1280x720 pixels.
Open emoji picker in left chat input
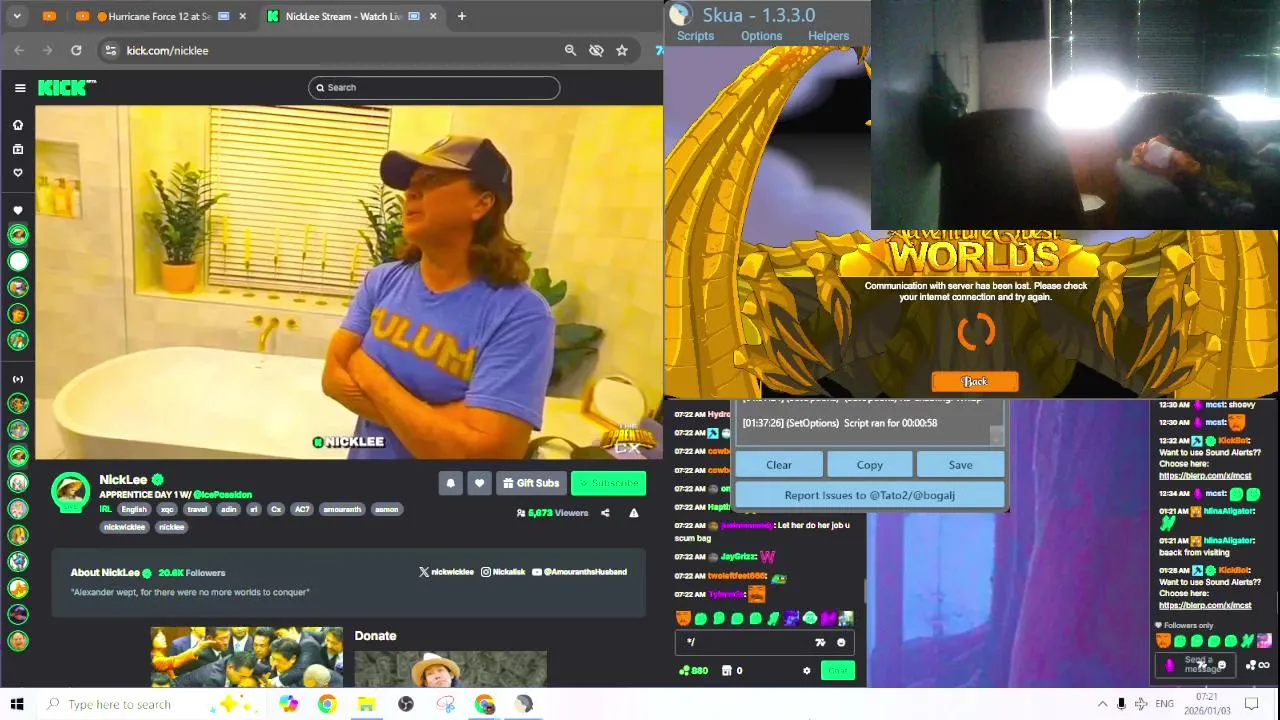841,643
